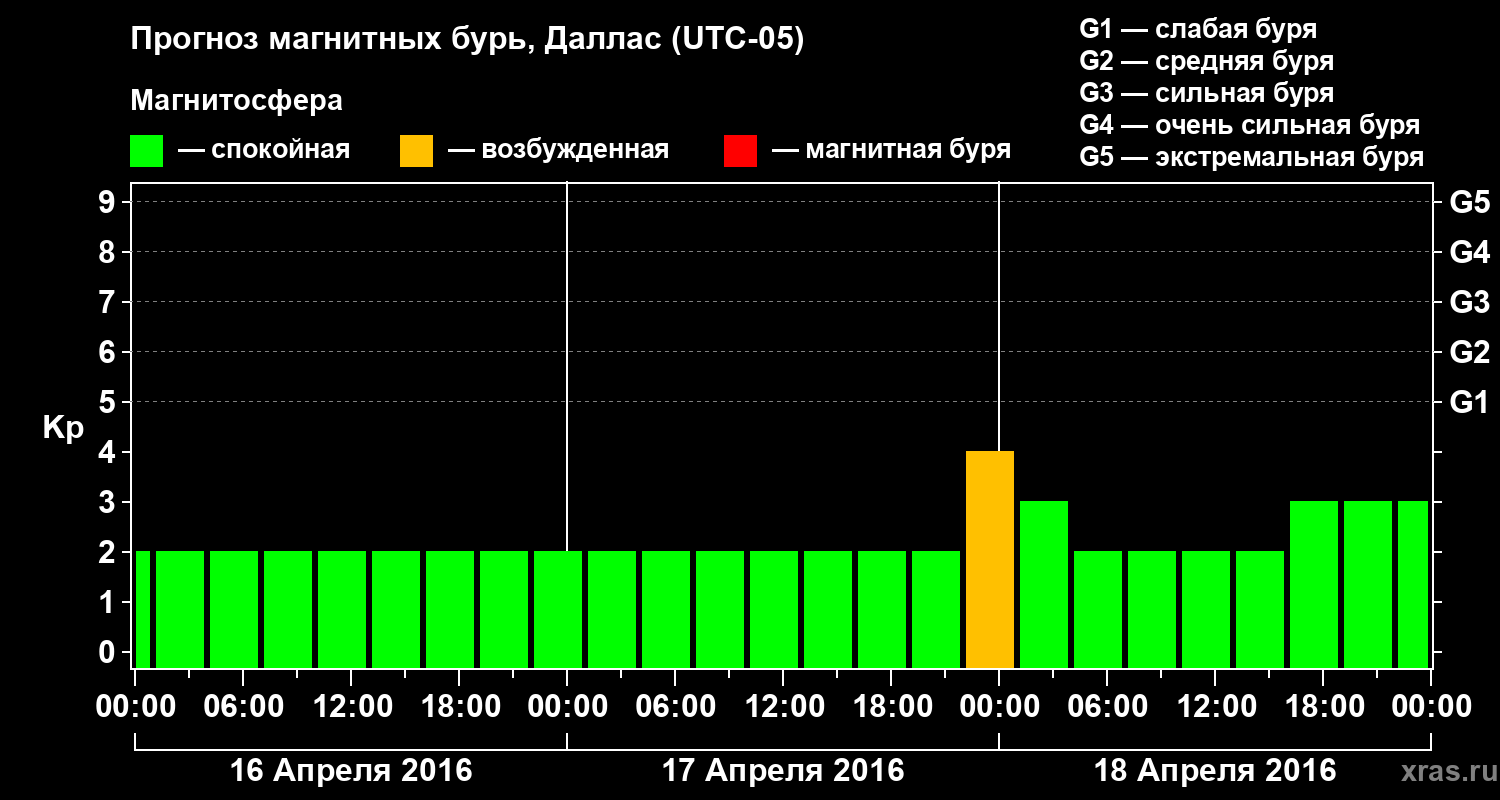Click the 'Kp' axis label

pos(63,428)
